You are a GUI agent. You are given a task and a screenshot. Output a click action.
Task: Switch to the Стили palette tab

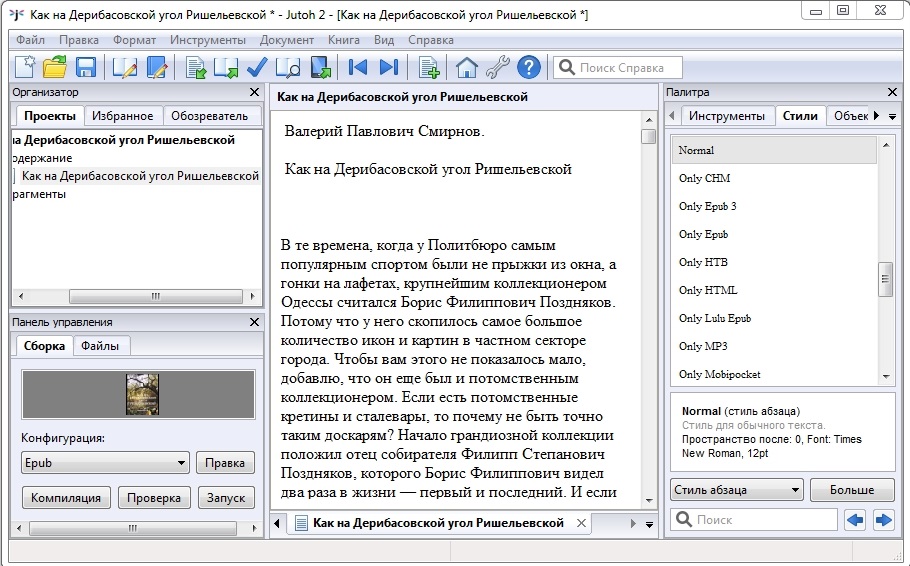point(800,116)
